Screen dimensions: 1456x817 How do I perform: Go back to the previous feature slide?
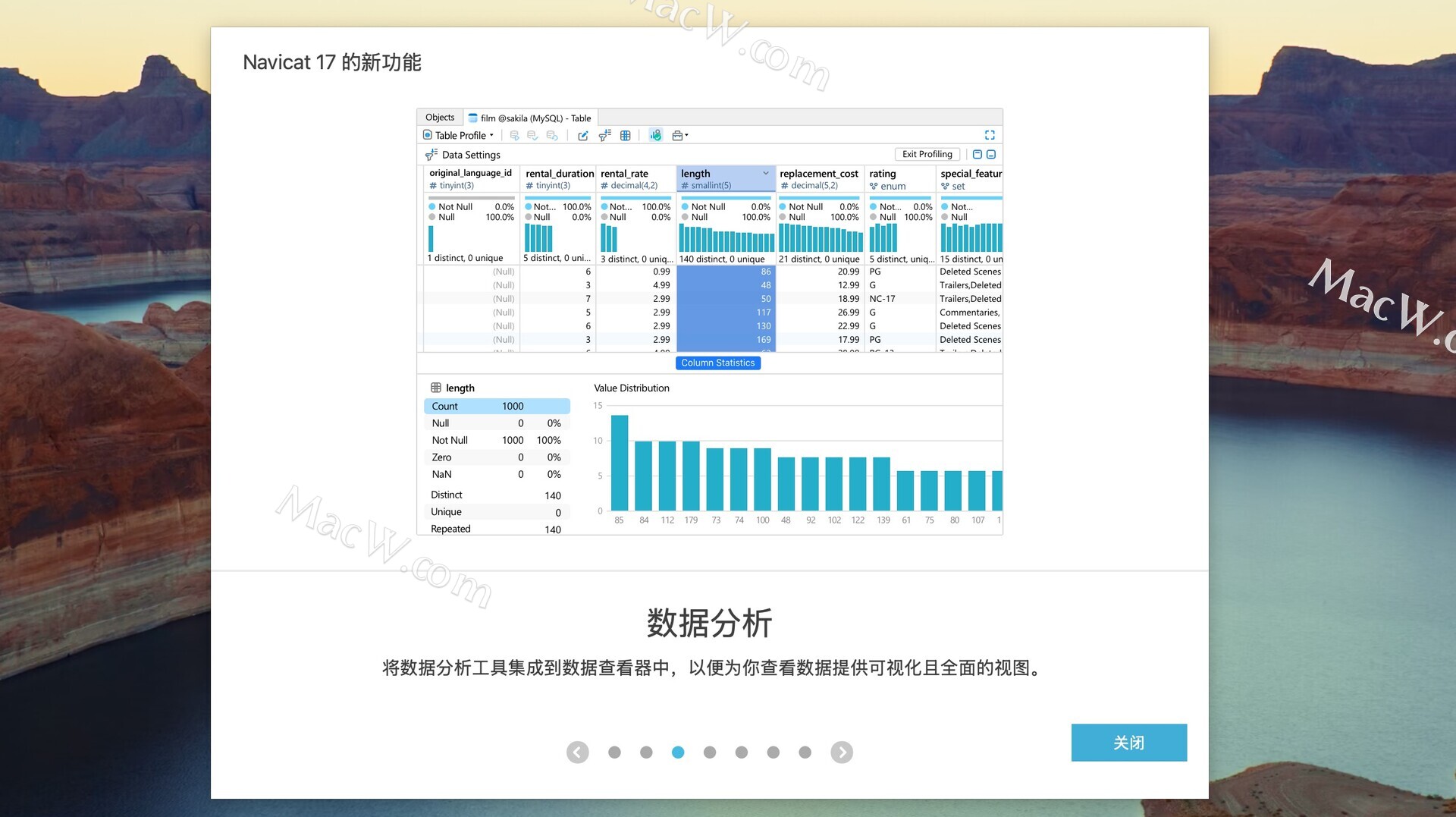point(577,752)
